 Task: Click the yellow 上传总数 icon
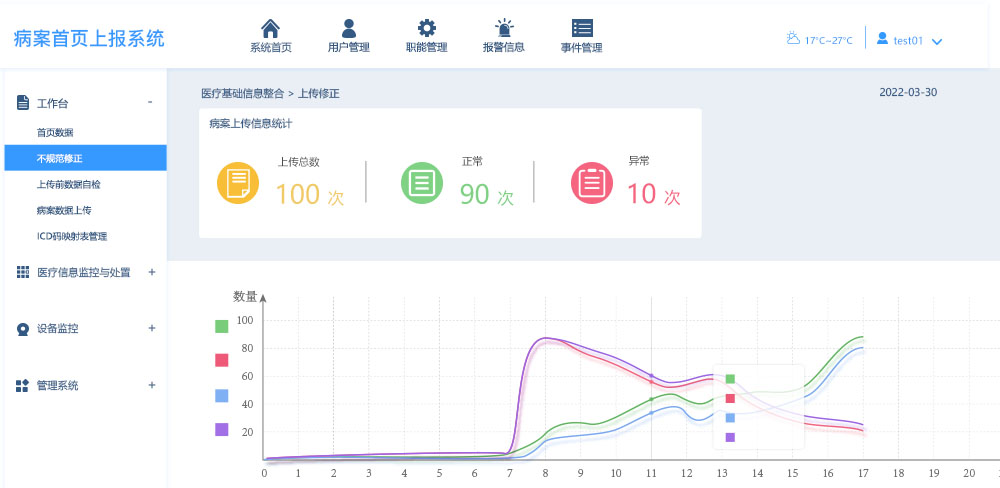pyautogui.click(x=238, y=183)
